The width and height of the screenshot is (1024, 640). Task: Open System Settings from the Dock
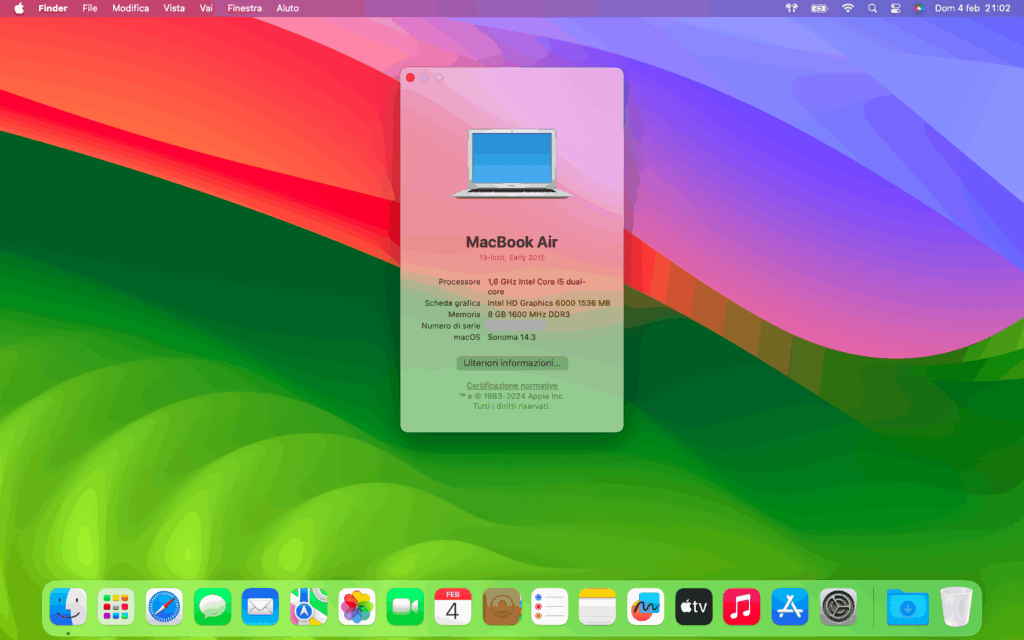point(838,607)
